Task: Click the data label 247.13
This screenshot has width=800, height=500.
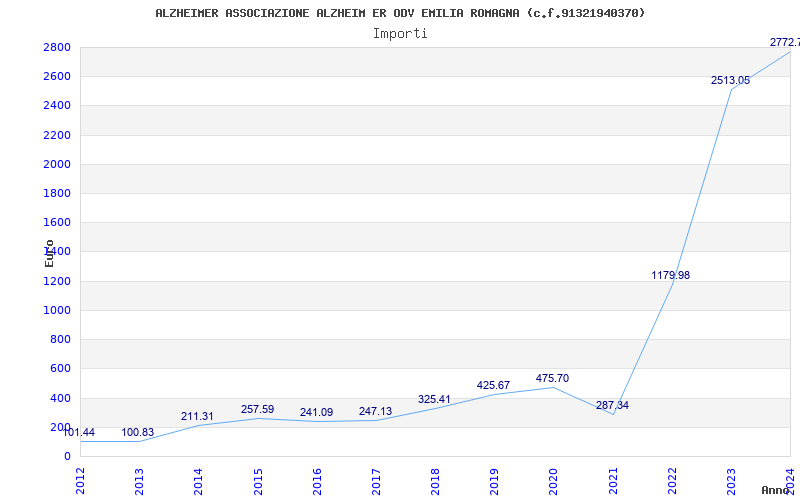Action: coord(376,412)
